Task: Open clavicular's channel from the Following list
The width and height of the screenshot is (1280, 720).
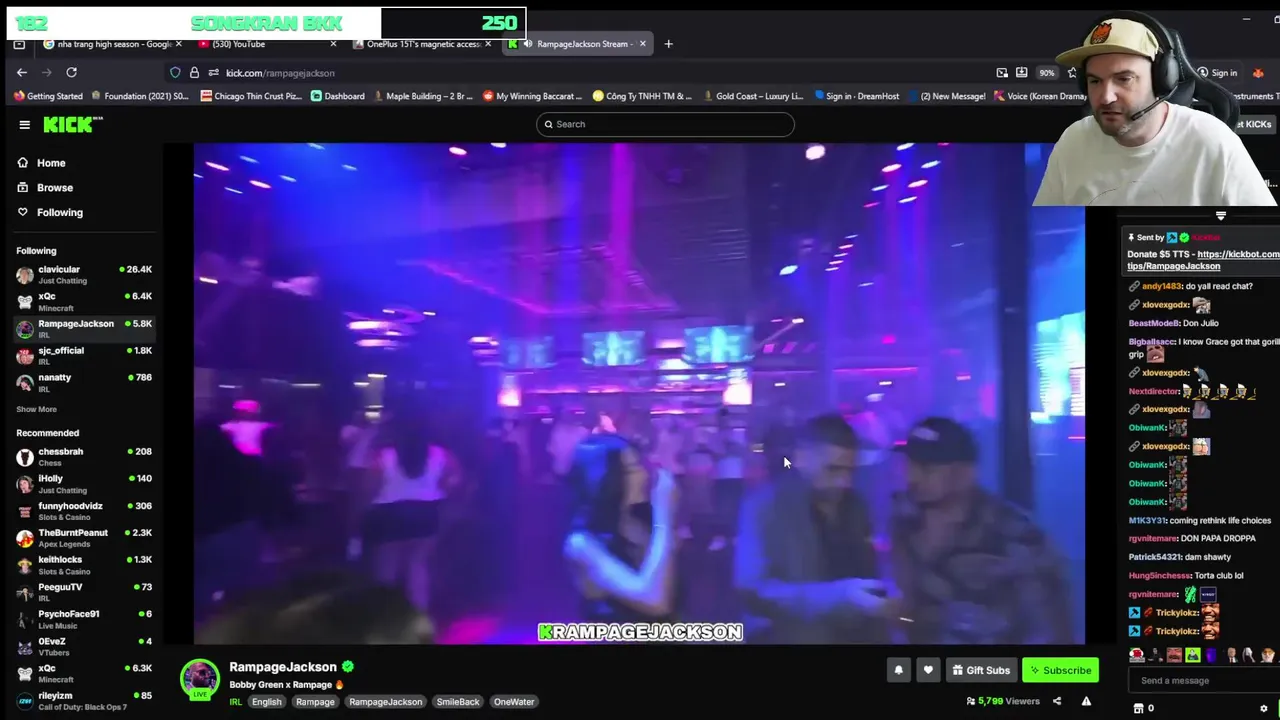Action: tap(84, 274)
